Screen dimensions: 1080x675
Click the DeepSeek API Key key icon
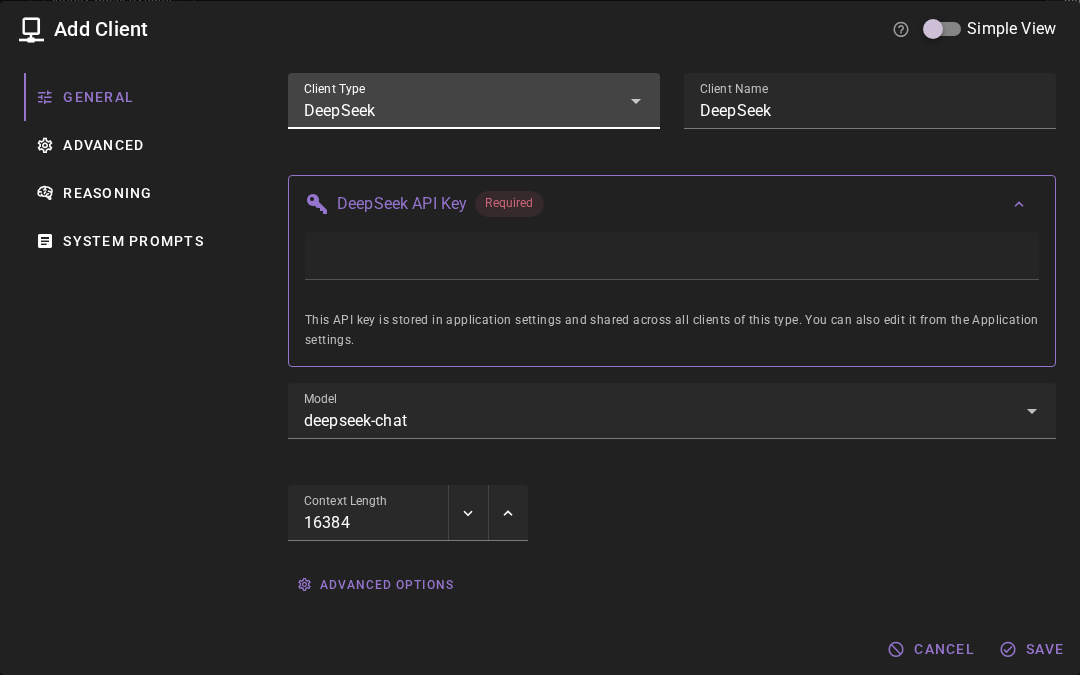coord(317,204)
